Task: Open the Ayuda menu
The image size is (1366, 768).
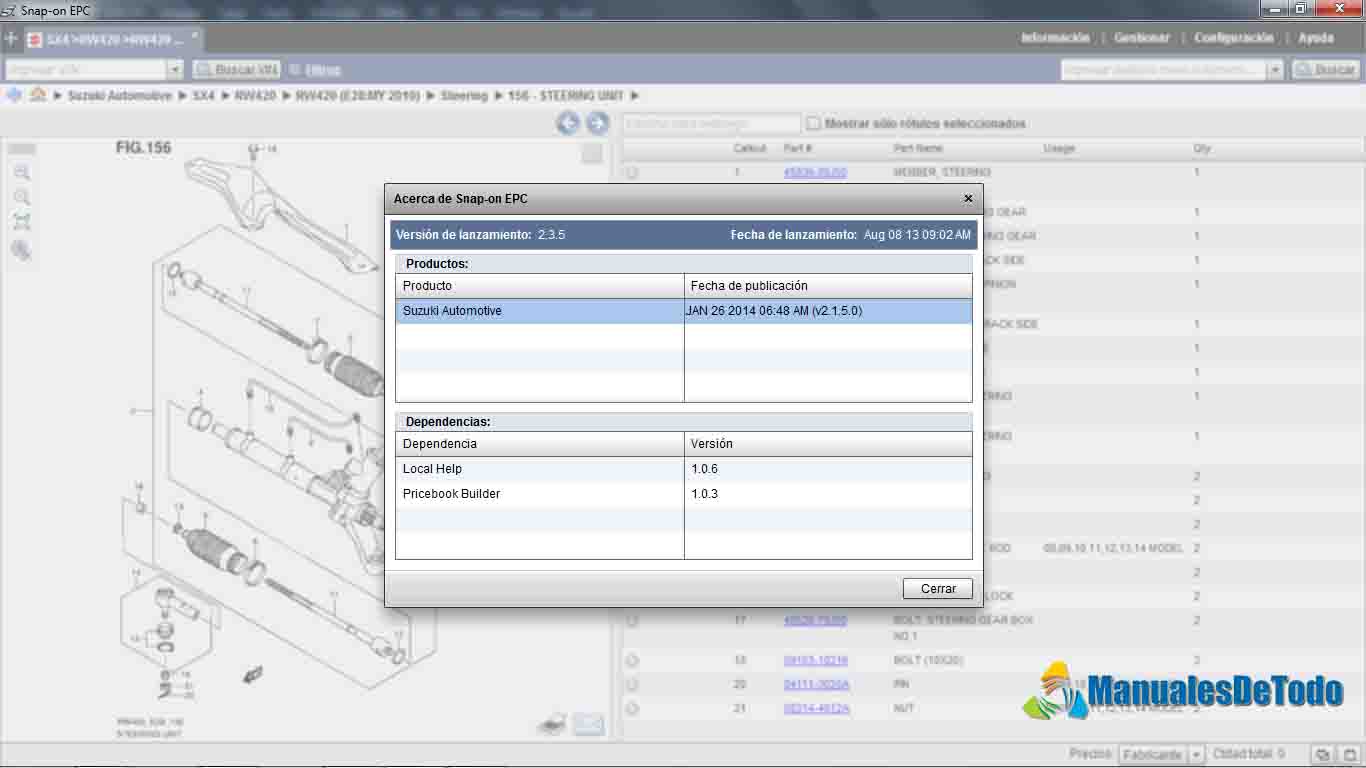Action: click(1316, 38)
